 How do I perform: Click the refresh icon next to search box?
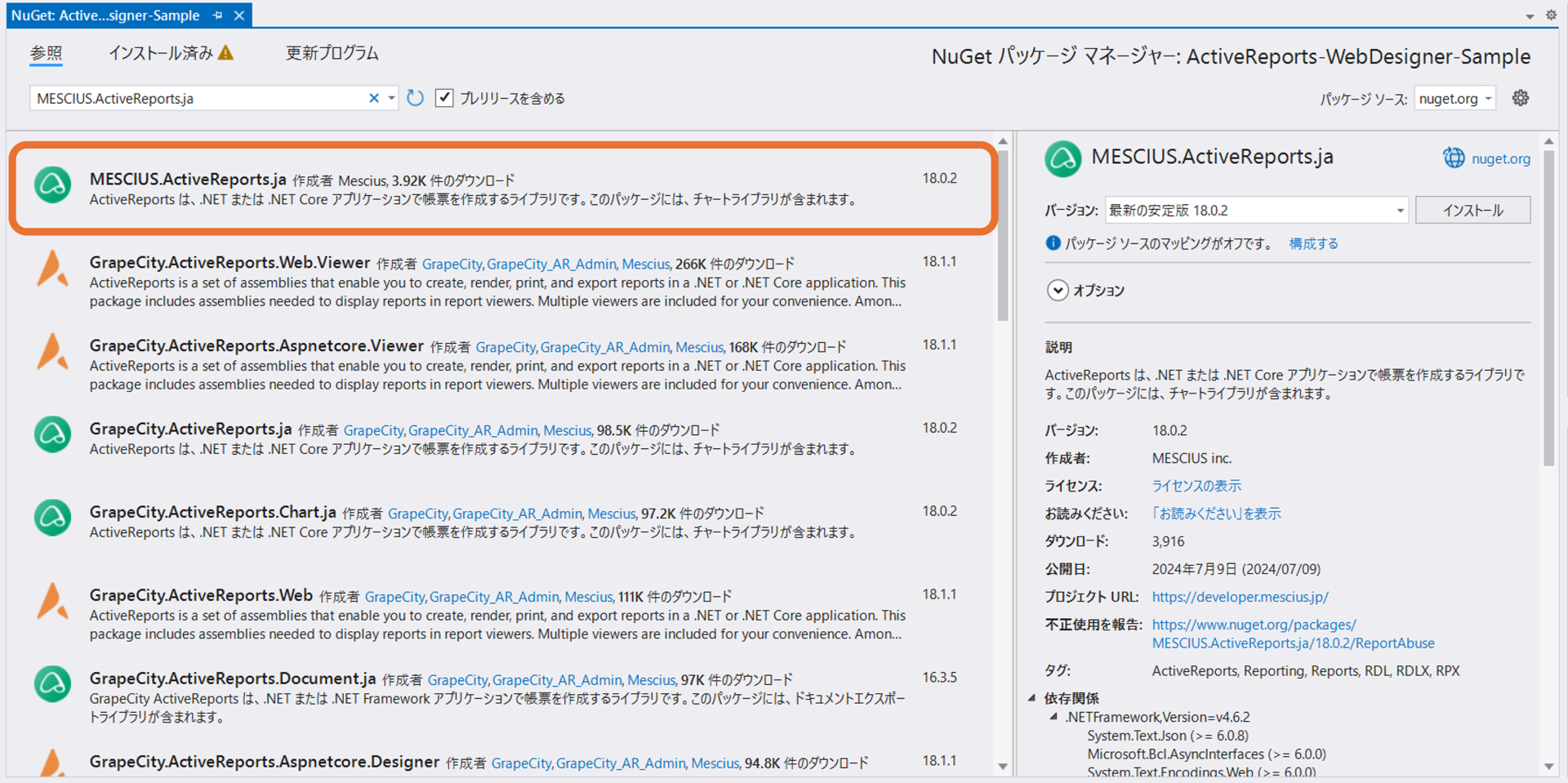[x=415, y=98]
